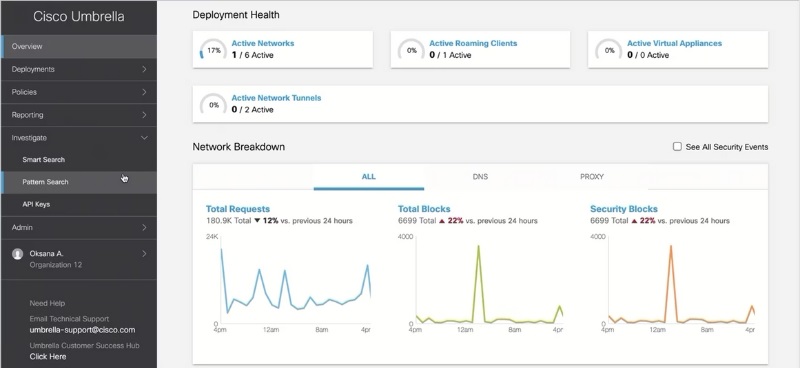Screen dimensions: 800x368
Task: Click the Total Requests line chart
Action: coord(288,281)
